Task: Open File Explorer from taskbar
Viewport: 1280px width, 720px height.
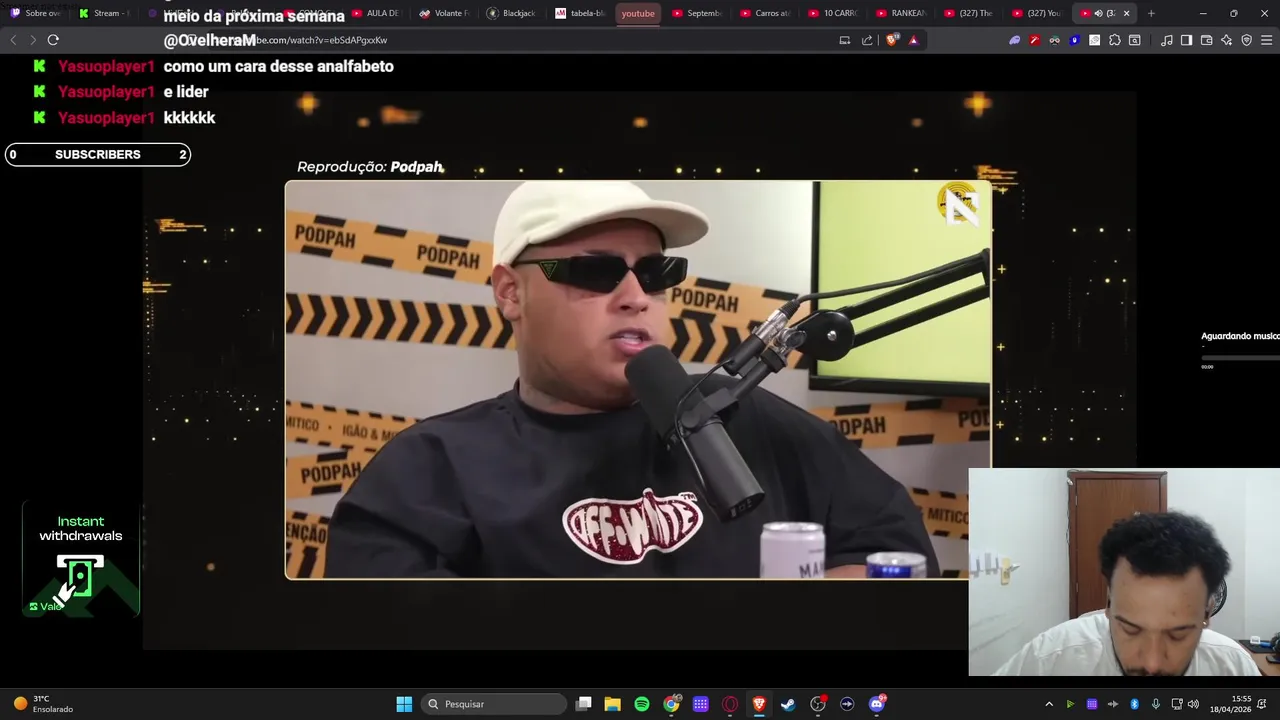Action: 613,704
